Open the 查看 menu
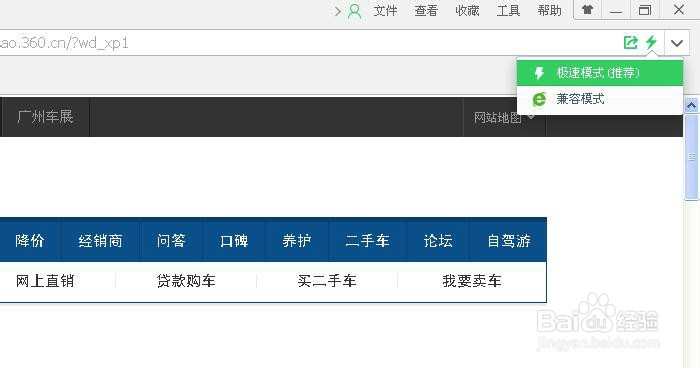The width and height of the screenshot is (700, 368). coord(426,11)
